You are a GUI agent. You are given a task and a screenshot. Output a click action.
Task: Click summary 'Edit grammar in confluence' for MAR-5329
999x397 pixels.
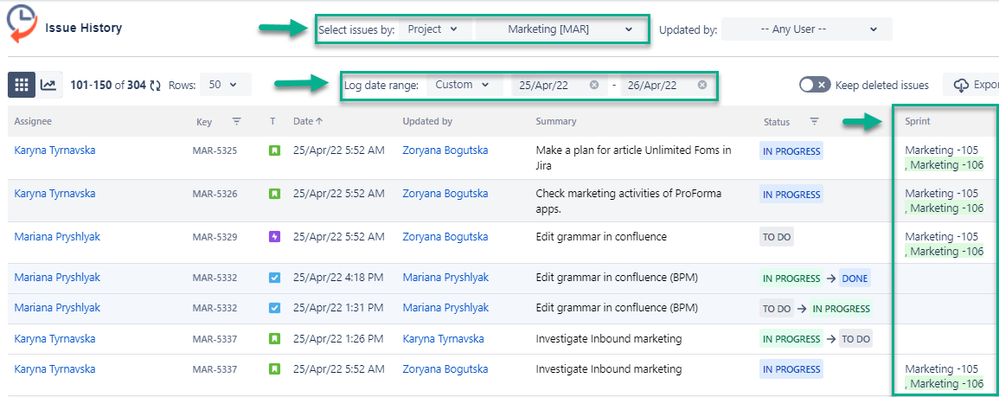pos(601,236)
